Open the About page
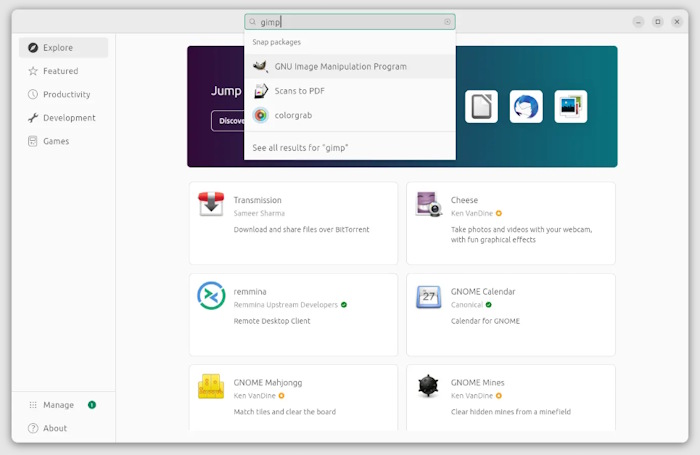 point(63,428)
